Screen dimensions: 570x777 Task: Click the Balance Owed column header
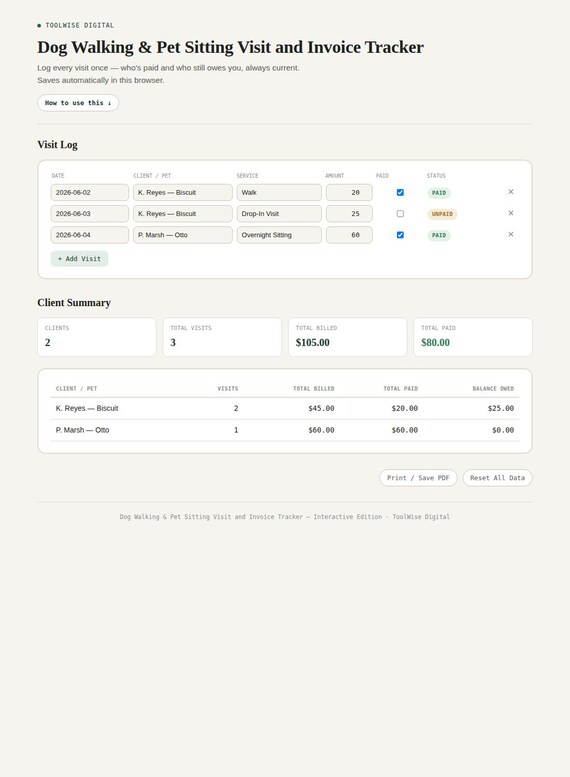tap(493, 388)
